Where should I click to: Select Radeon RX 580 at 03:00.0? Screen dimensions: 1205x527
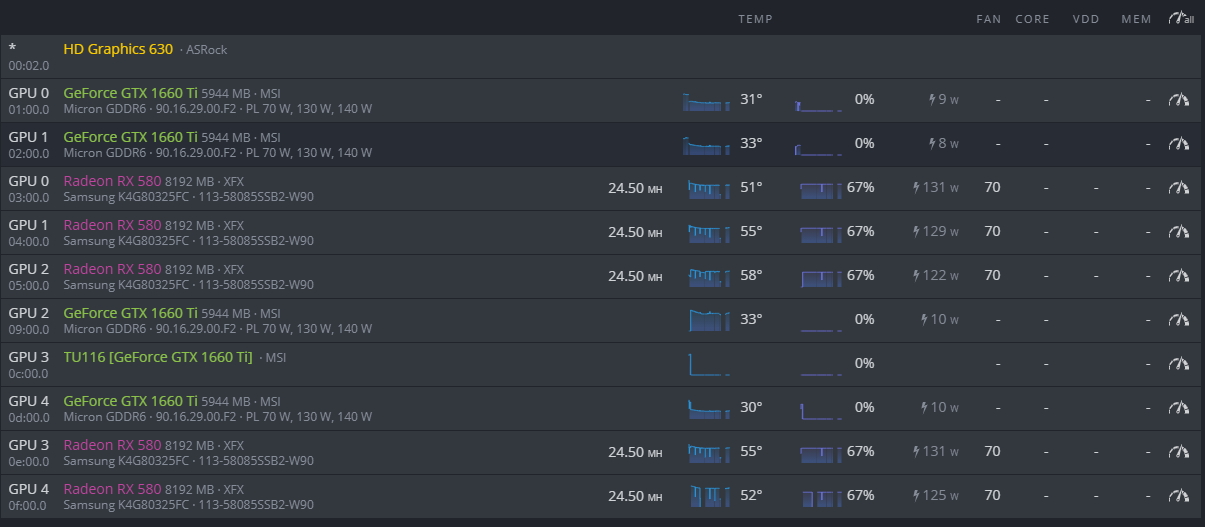(x=112, y=180)
